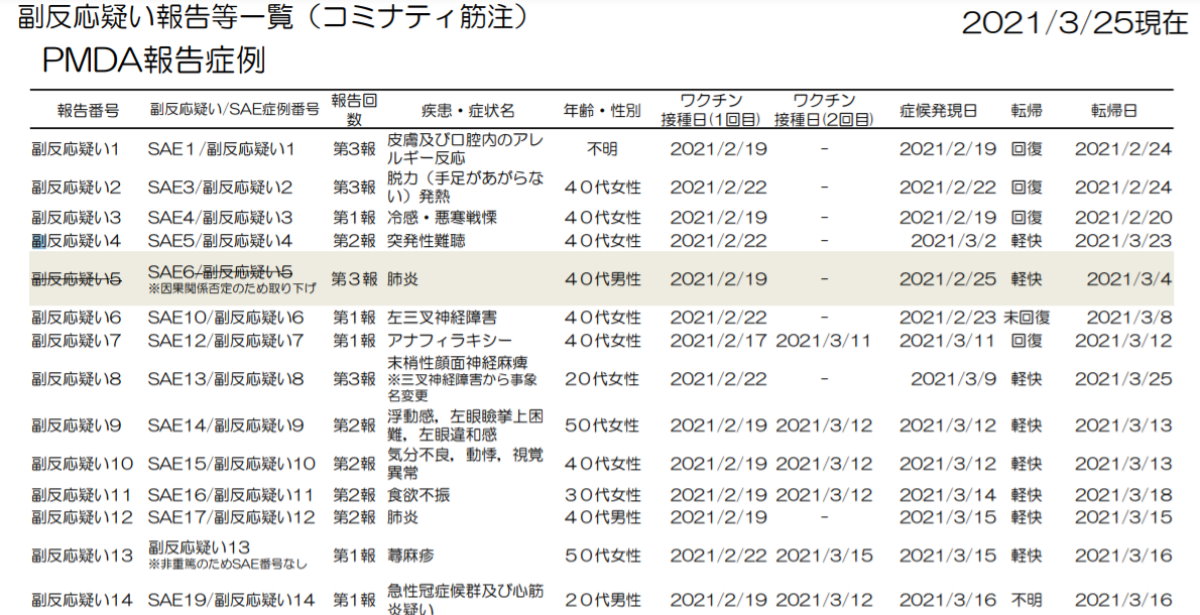Click the 未回復 outcome cell
This screenshot has width=1200, height=615.
tap(1026, 318)
